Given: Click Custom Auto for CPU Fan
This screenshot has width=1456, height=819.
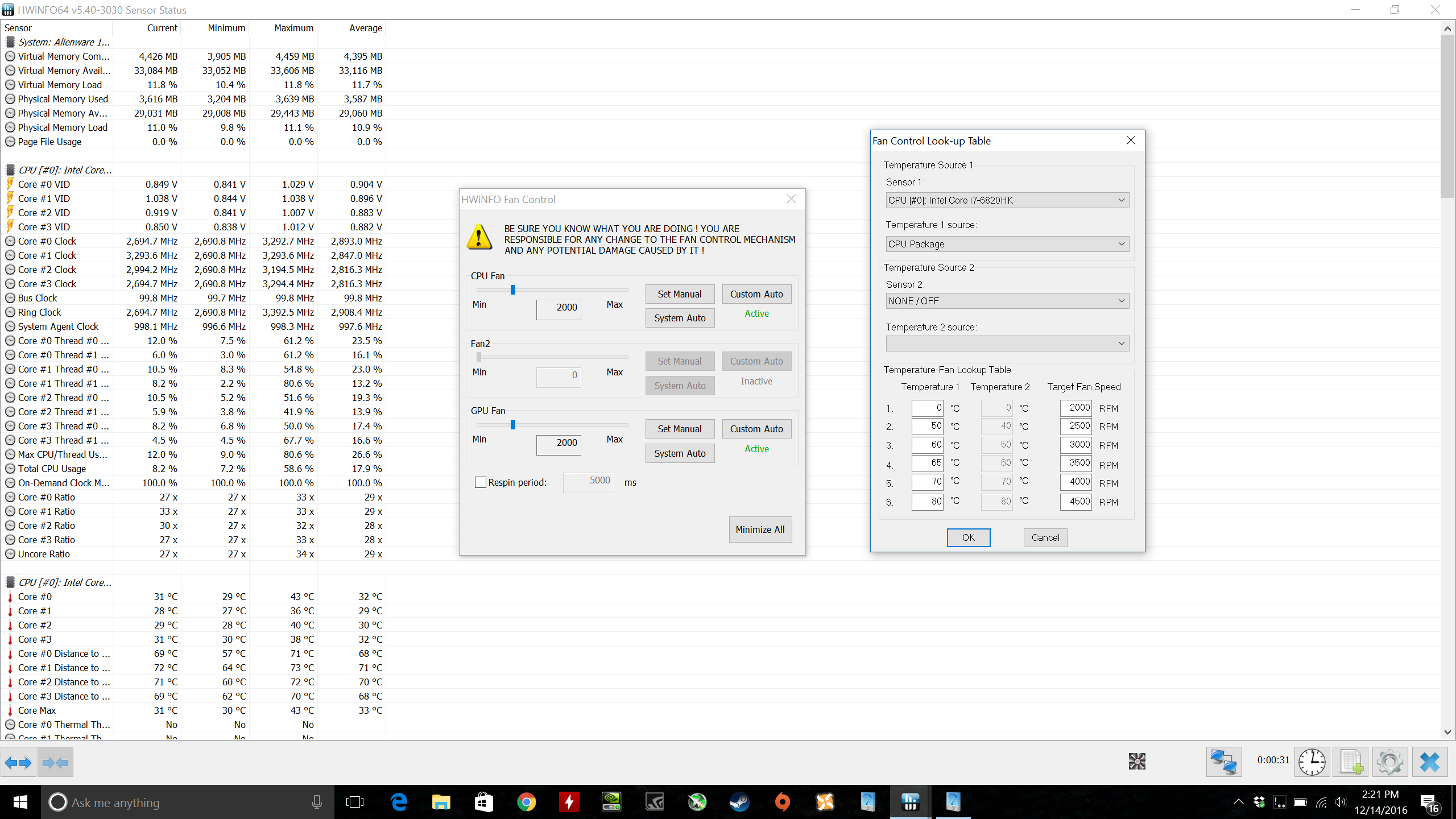Looking at the screenshot, I should [x=756, y=294].
